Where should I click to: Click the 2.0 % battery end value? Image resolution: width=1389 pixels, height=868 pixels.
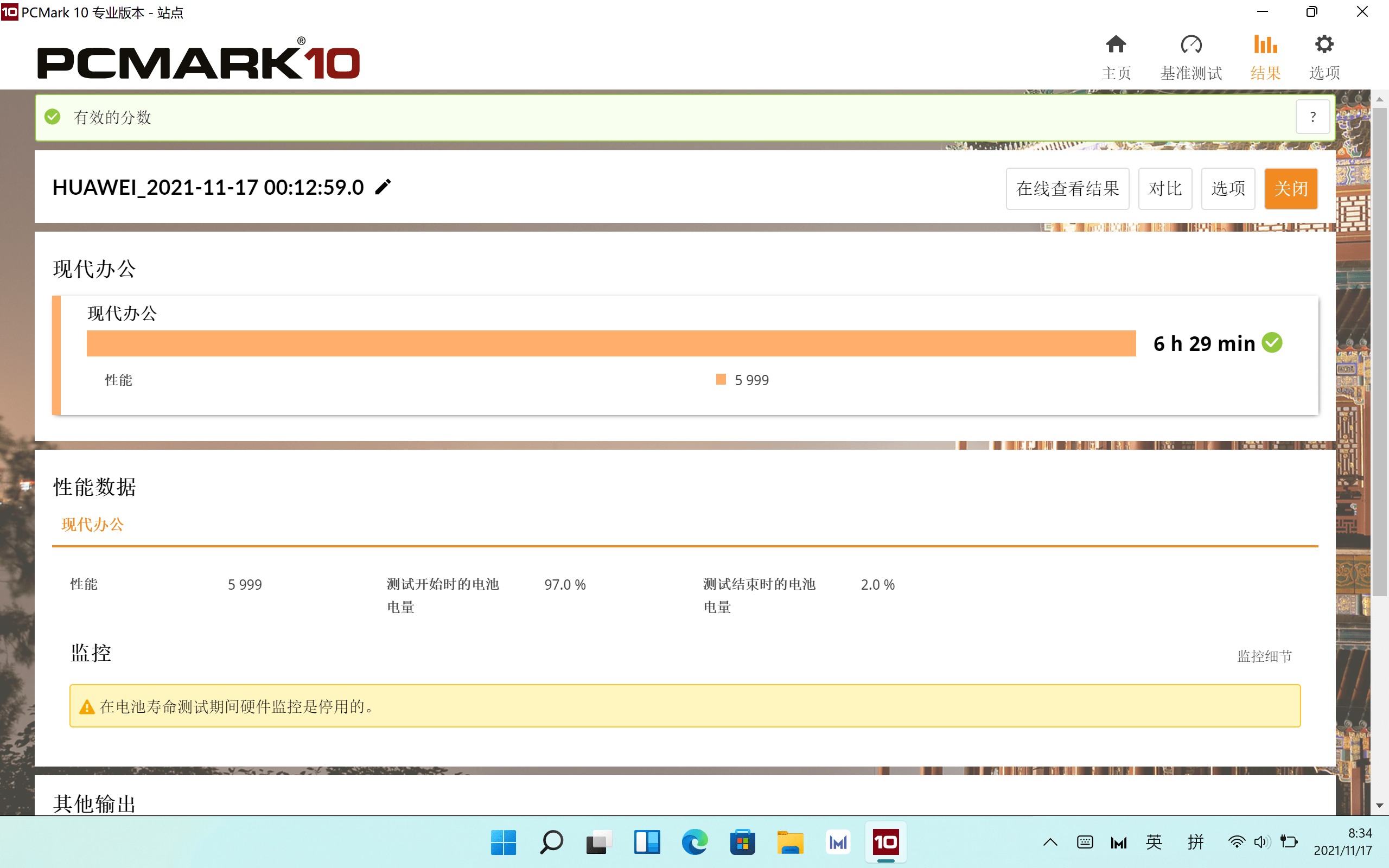click(877, 584)
